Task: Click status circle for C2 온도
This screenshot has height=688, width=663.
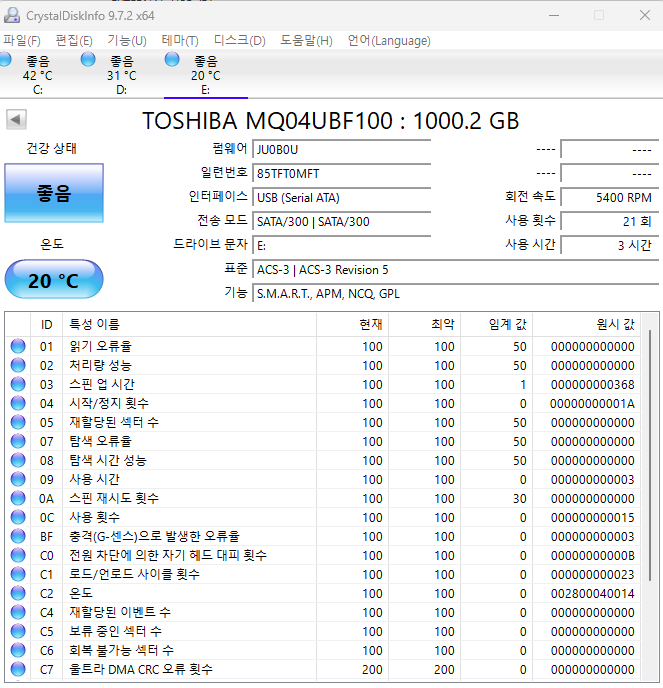Action: point(18,593)
